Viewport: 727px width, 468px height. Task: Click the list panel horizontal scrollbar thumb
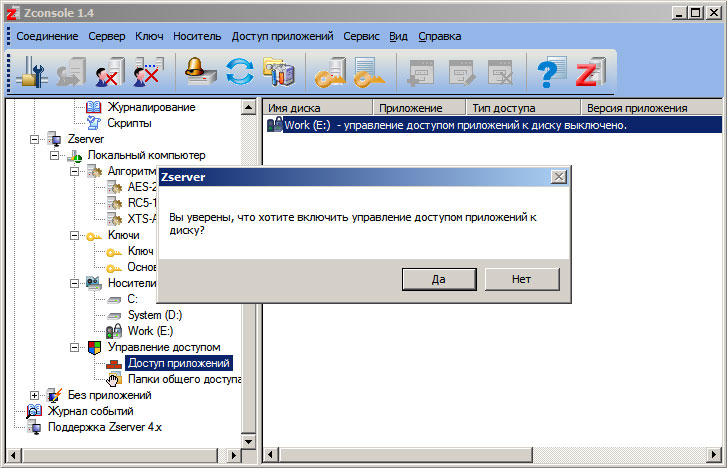tap(405, 455)
